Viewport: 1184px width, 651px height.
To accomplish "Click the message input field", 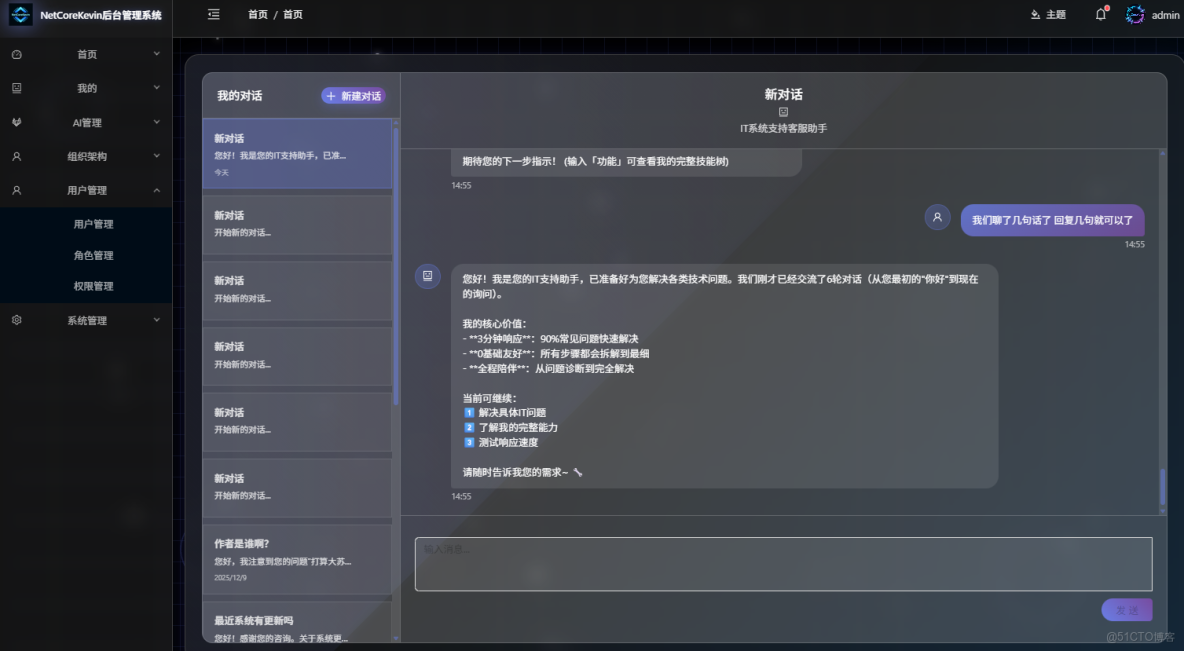I will 782,563.
